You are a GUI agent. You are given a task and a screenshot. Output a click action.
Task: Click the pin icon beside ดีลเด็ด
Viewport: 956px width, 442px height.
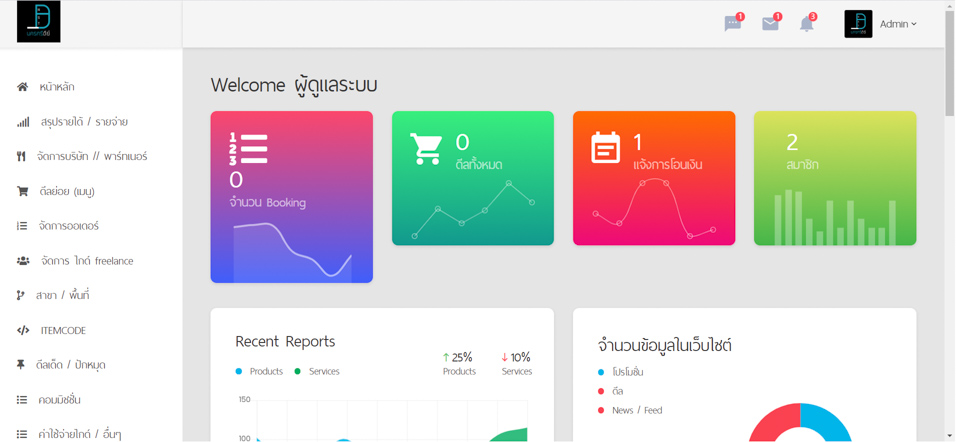pos(21,365)
